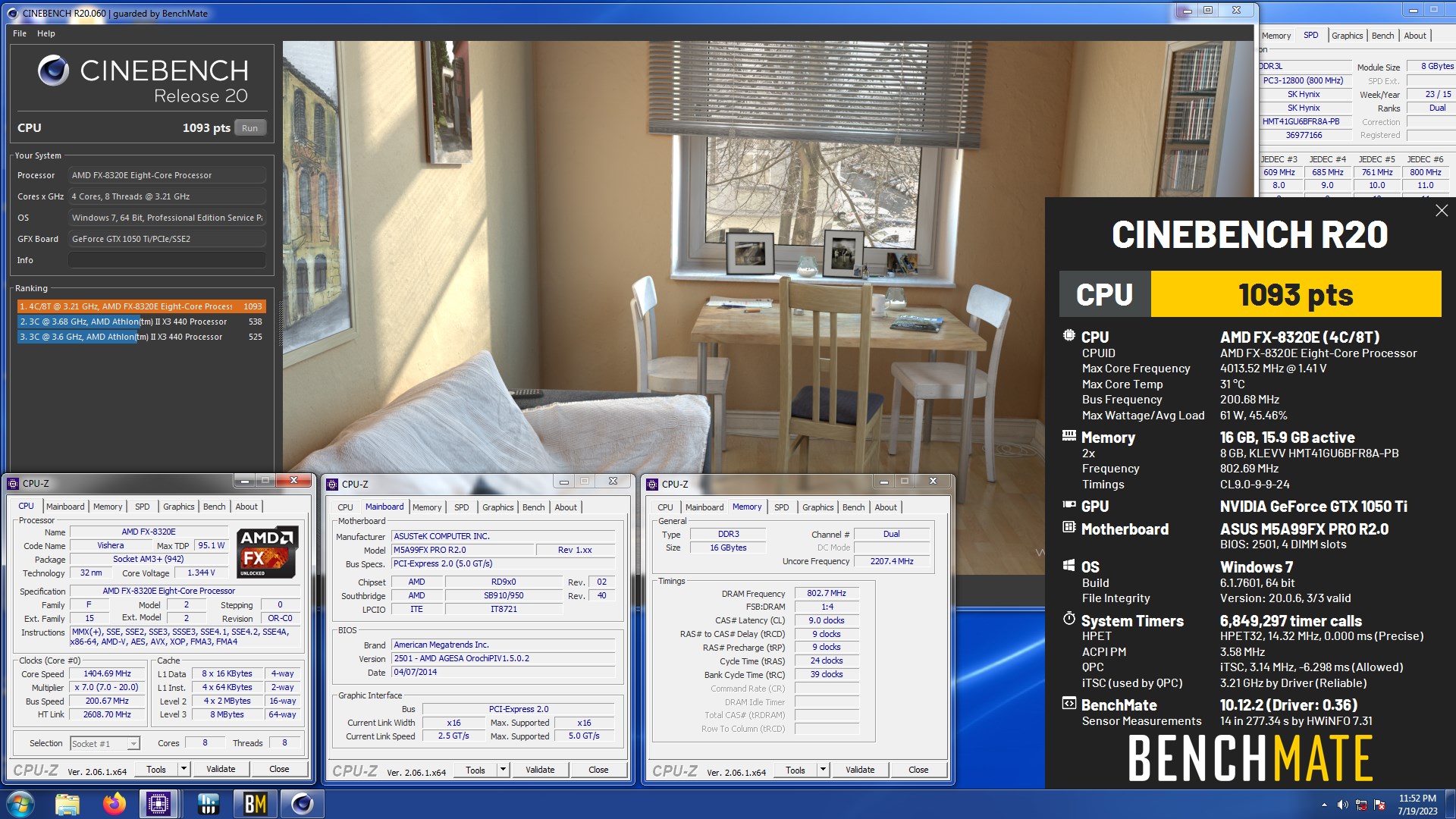Click the Cinebench icon in the title bar

tap(12, 13)
